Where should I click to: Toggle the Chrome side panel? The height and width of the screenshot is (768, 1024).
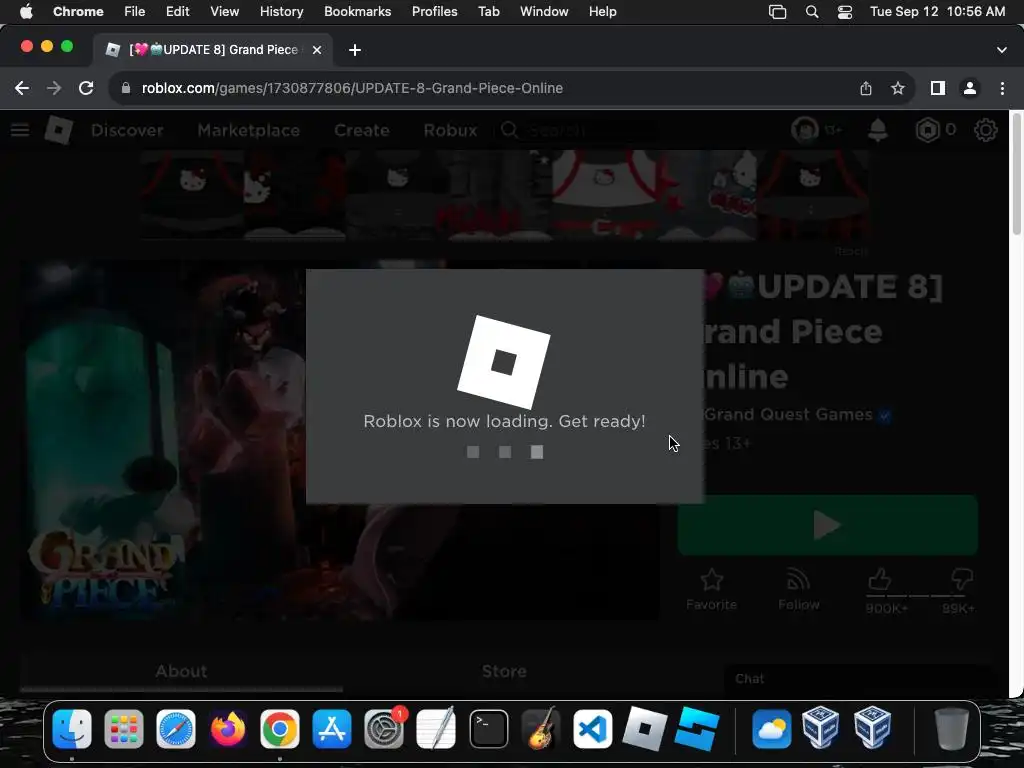coord(938,88)
